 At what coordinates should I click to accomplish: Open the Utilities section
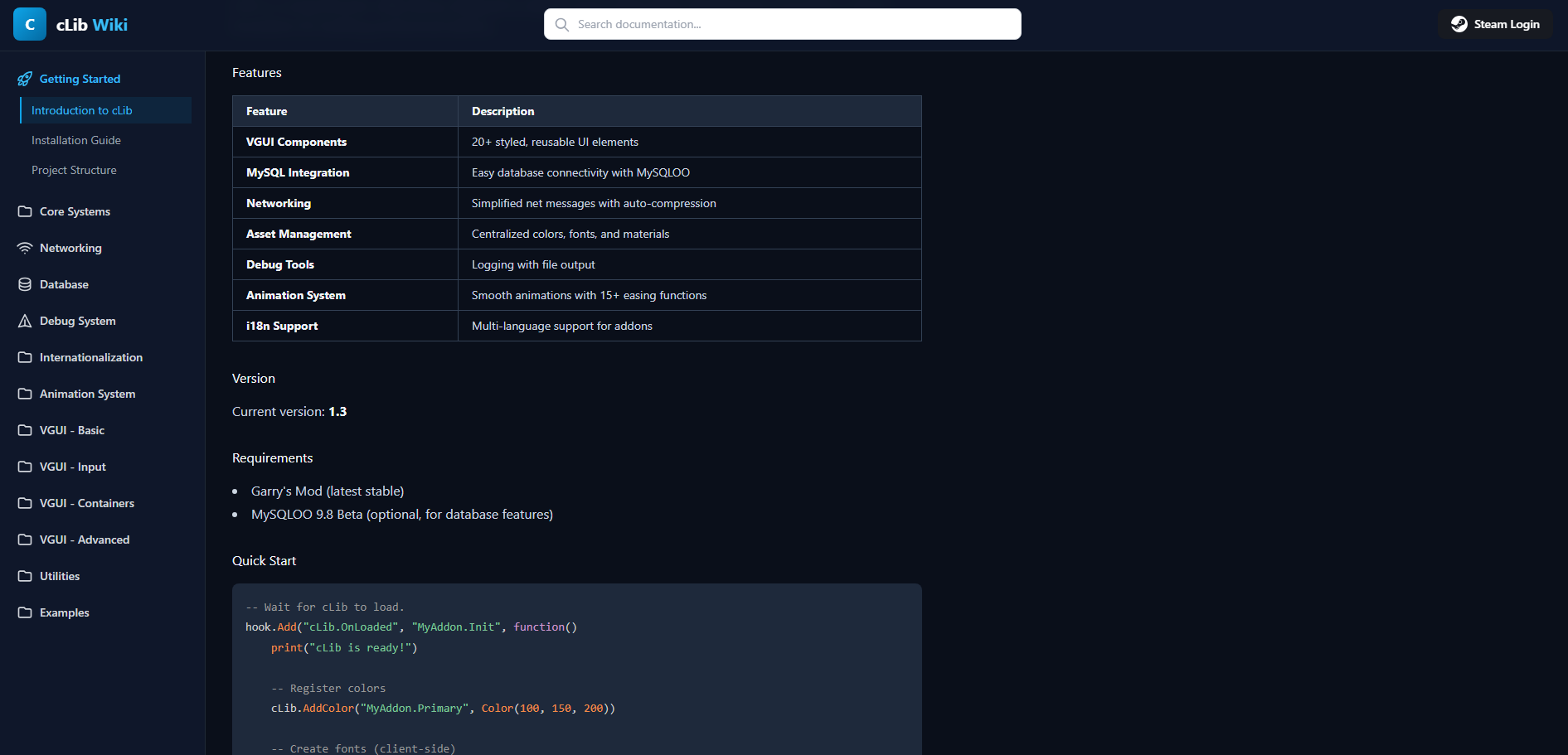(x=102, y=576)
